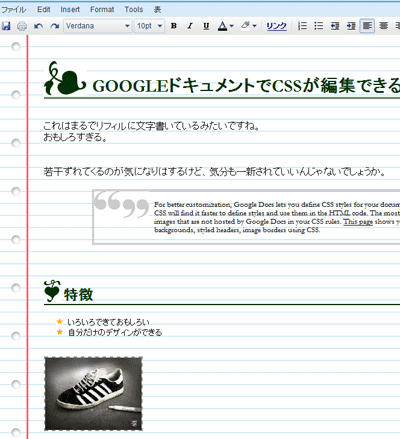The image size is (400, 439).
Task: Click the GOOGLEドキュメントでCSSが編集できる heading
Action: coord(246,86)
